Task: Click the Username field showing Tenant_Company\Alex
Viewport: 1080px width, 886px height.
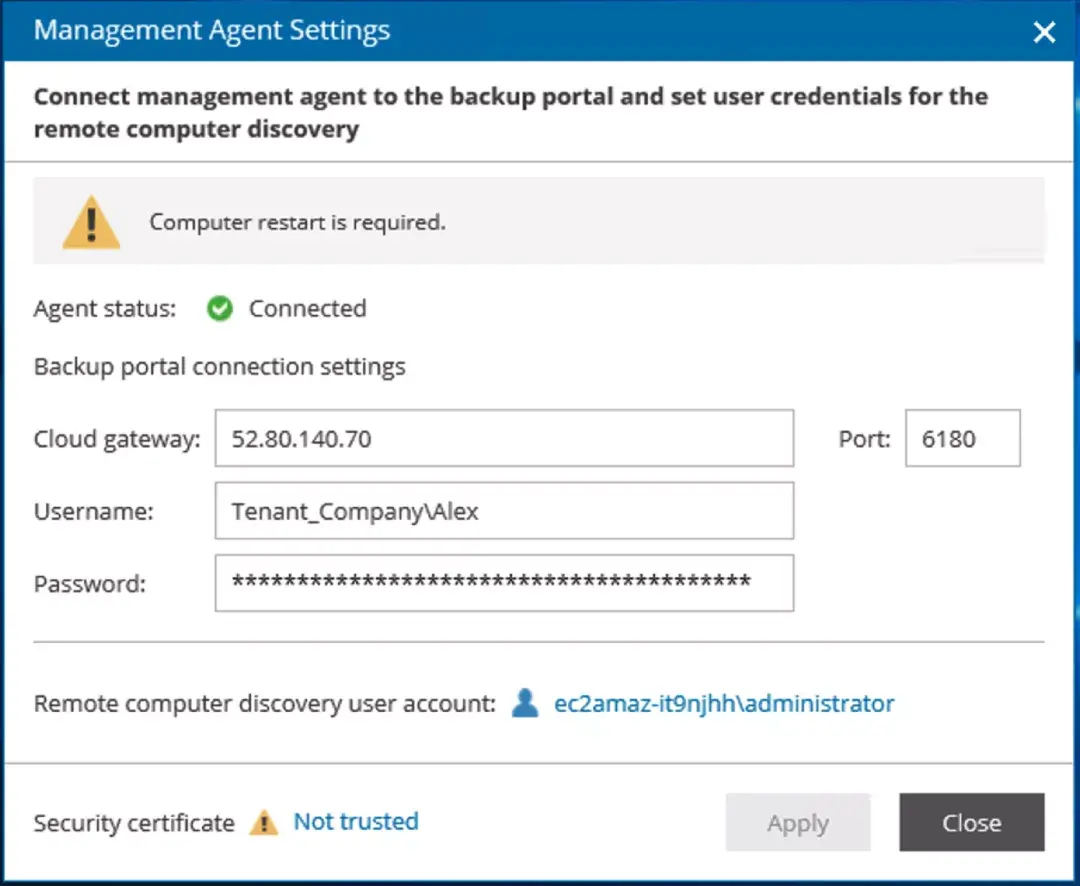Action: pos(504,510)
